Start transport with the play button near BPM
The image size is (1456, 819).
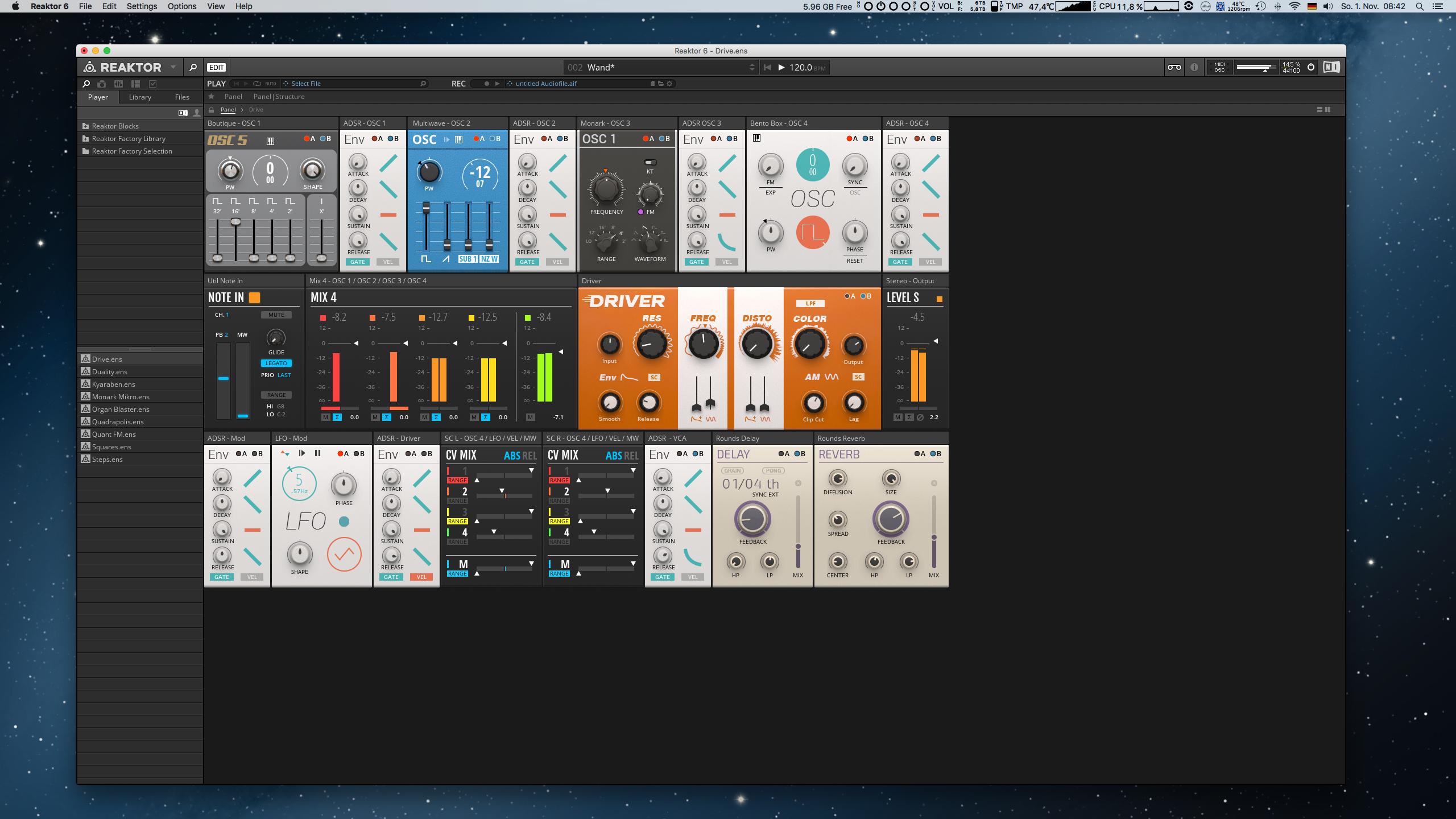pos(781,67)
